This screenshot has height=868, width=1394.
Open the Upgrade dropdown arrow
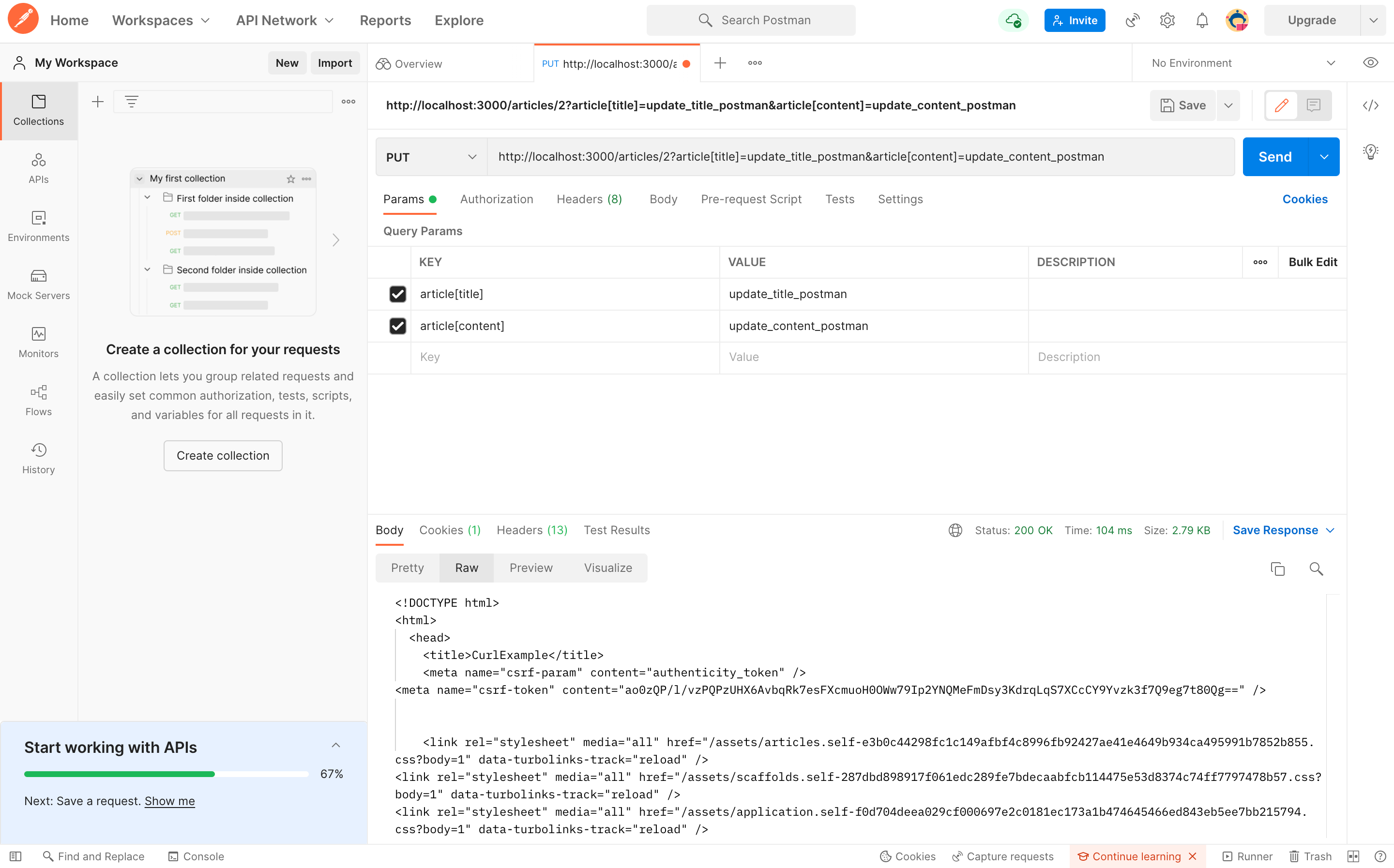[1373, 20]
